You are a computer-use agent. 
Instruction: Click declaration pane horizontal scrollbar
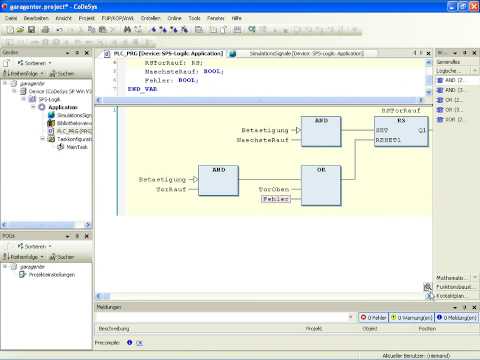pyautogui.click(x=260, y=100)
